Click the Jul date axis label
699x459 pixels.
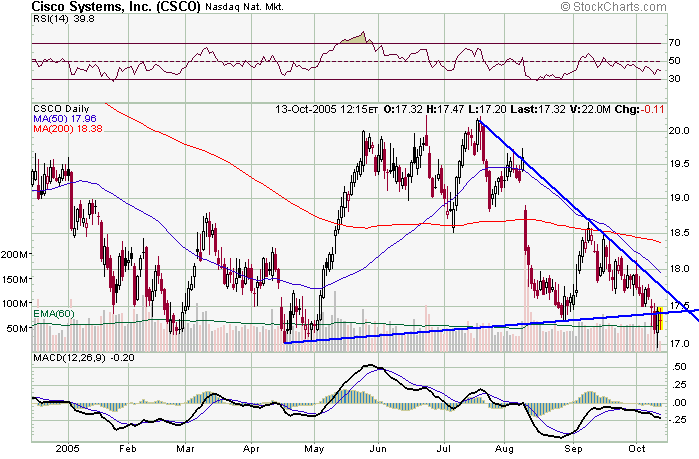pos(444,449)
